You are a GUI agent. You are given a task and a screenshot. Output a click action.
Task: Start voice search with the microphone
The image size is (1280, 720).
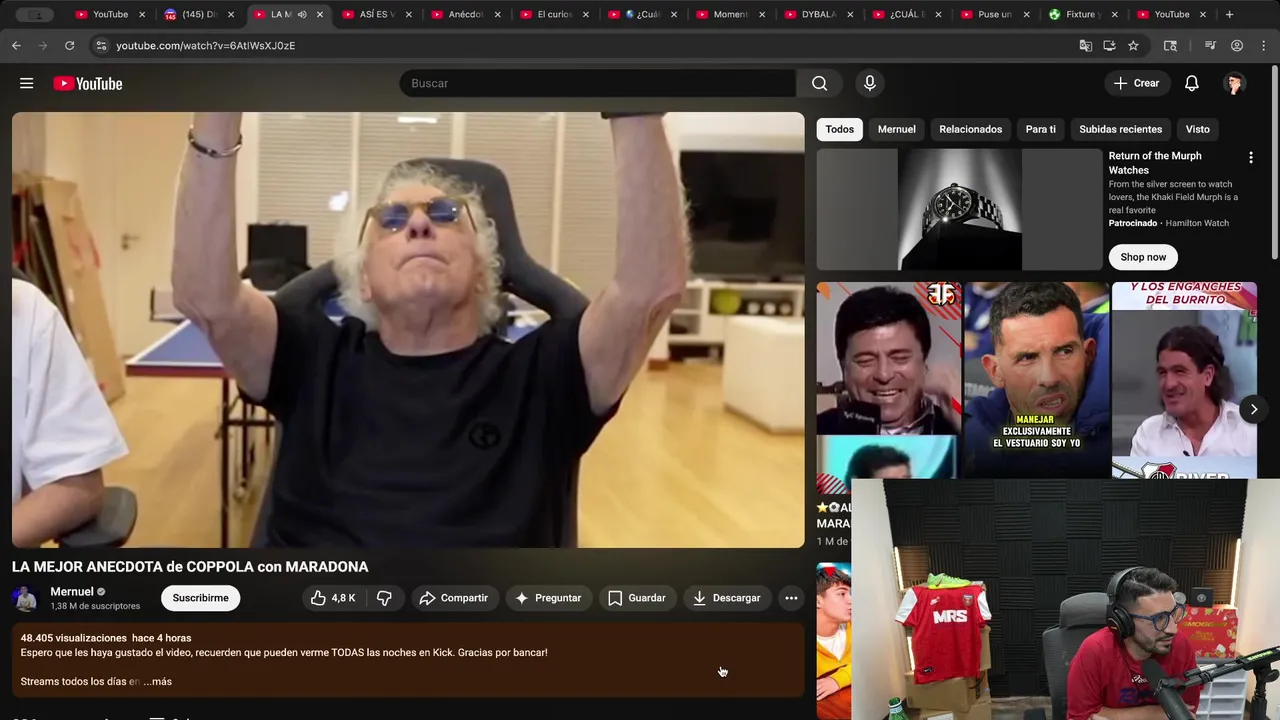(870, 83)
